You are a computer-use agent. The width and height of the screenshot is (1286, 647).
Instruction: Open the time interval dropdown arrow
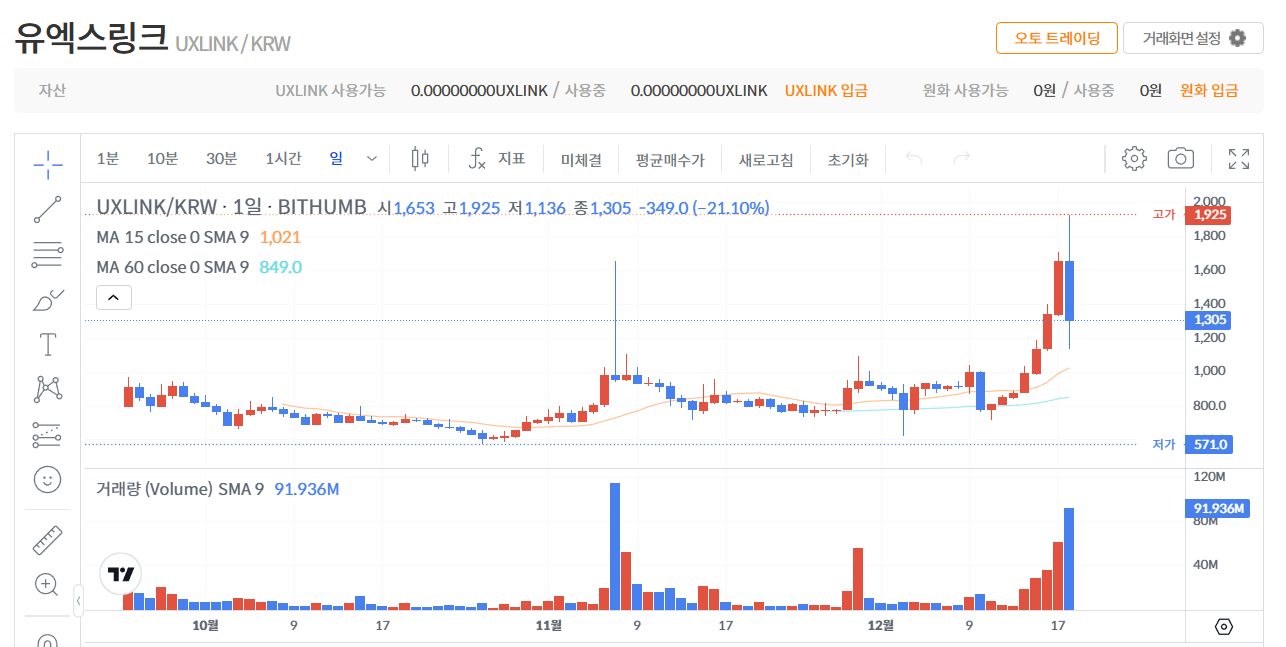372,158
